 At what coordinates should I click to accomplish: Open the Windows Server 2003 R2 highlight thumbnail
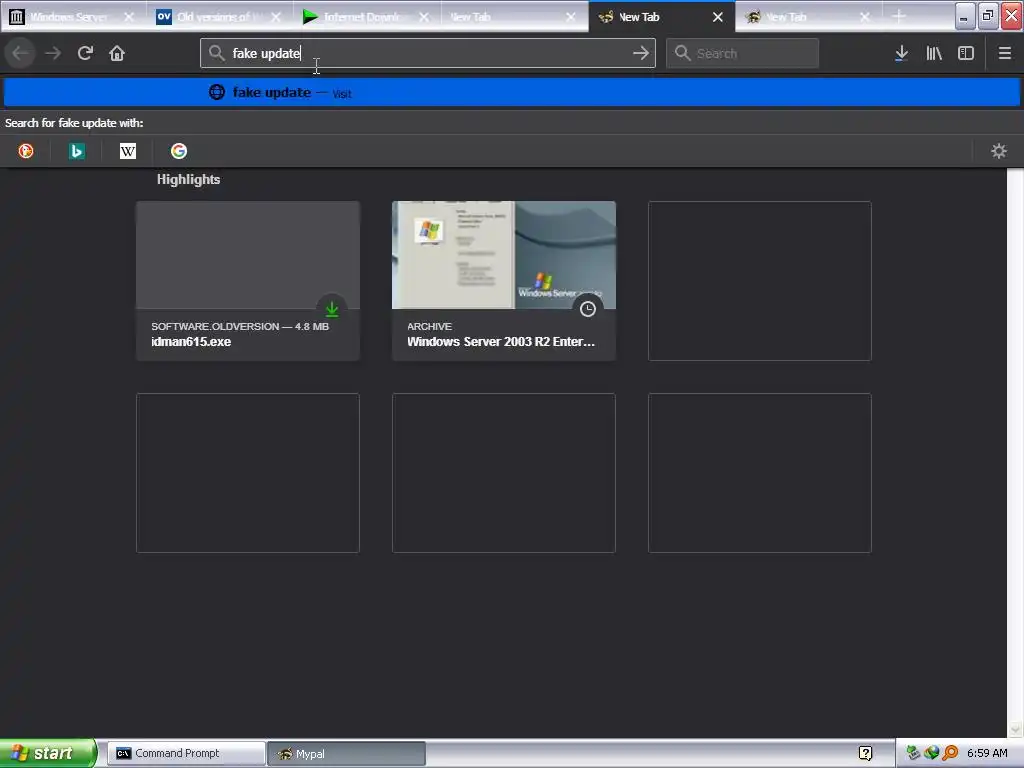coord(504,255)
